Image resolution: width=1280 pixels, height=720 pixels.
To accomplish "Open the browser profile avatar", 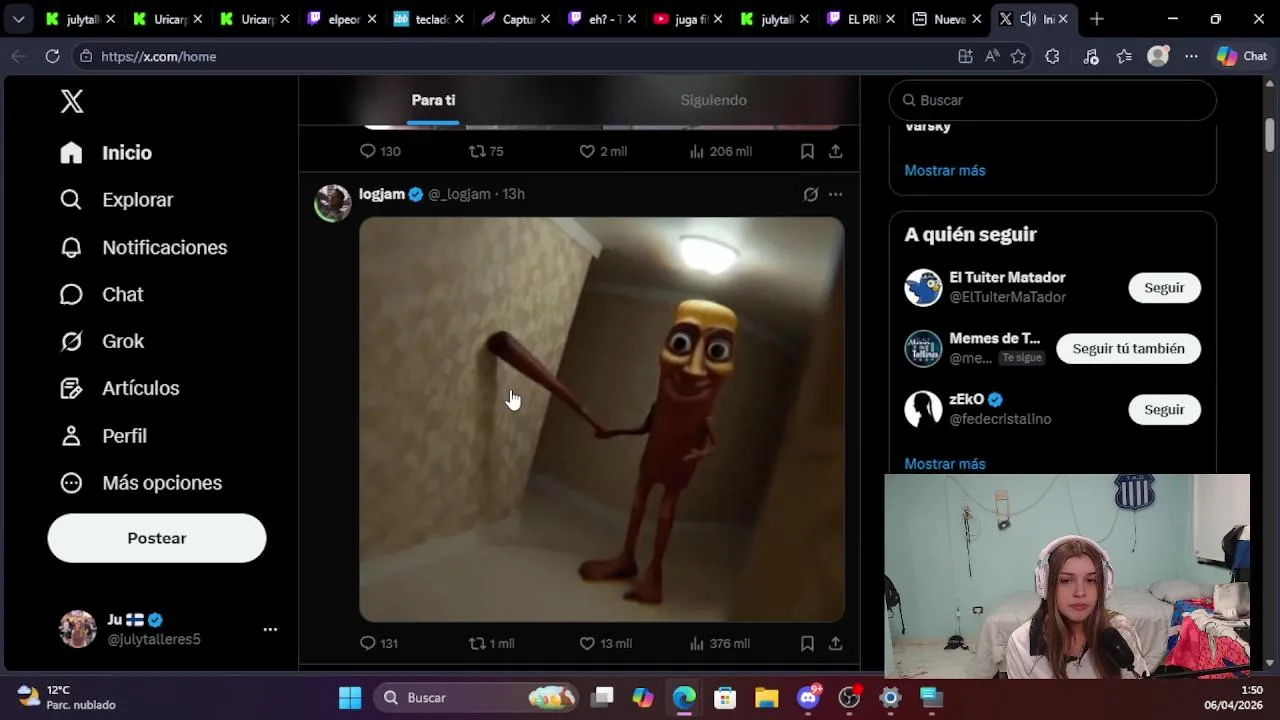I will click(x=1158, y=56).
